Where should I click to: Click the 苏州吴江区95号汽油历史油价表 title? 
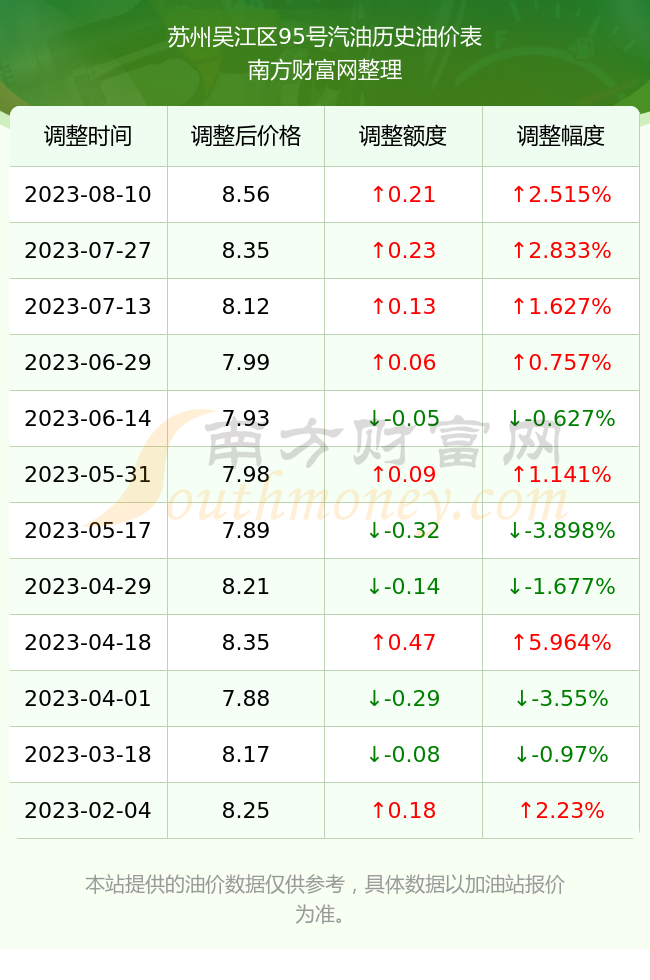click(324, 37)
